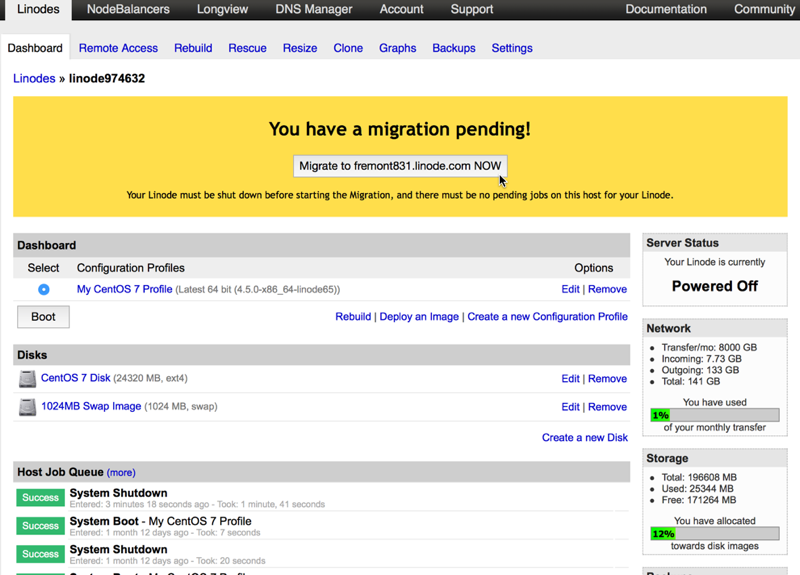
Task: Remove the 1024MB Swap Image
Action: pos(607,407)
